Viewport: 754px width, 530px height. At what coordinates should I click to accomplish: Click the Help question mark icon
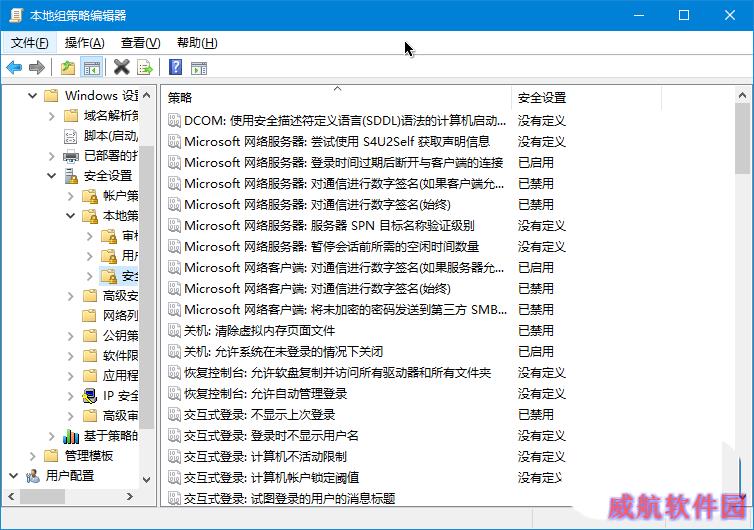pos(175,68)
